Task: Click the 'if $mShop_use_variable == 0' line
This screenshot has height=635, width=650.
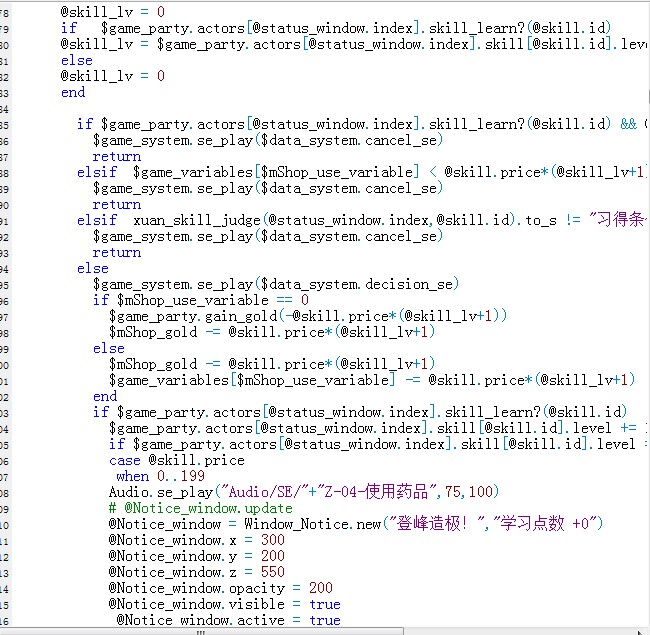Action: pyautogui.click(x=201, y=300)
